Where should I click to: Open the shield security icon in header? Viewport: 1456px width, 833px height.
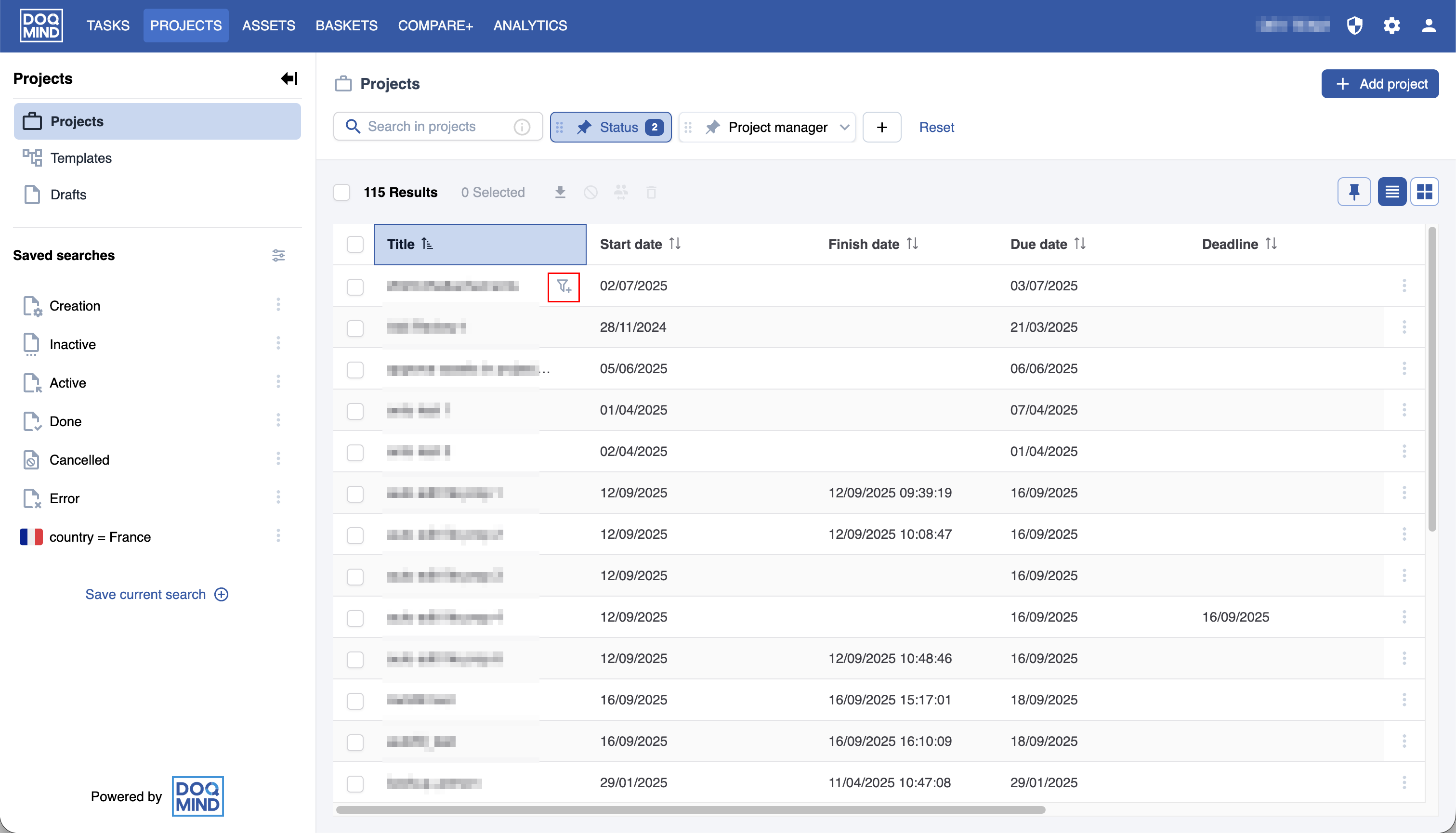(1355, 26)
